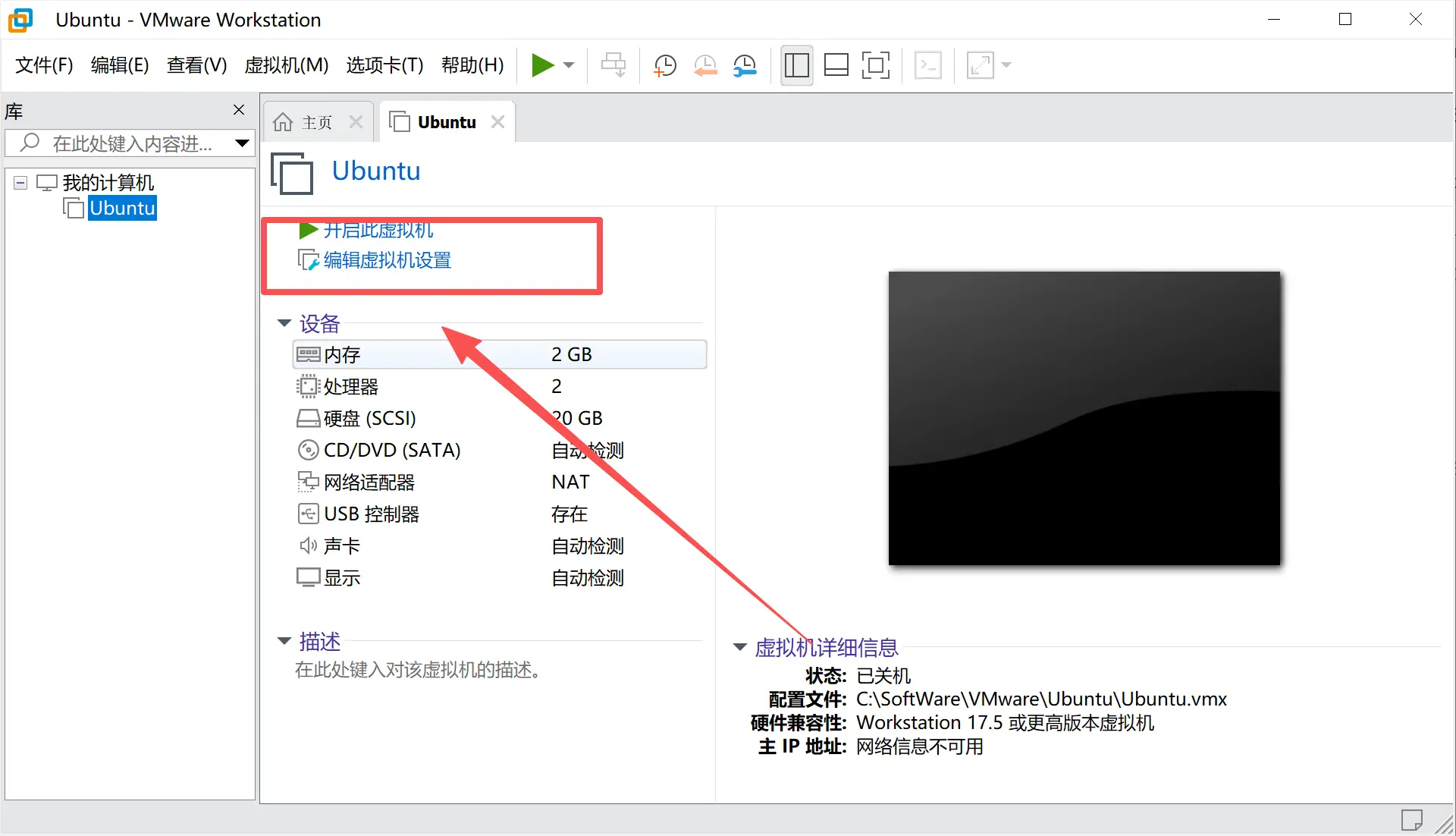1456x836 pixels.
Task: Collapse the 我的计算机 tree node
Action: [x=21, y=183]
